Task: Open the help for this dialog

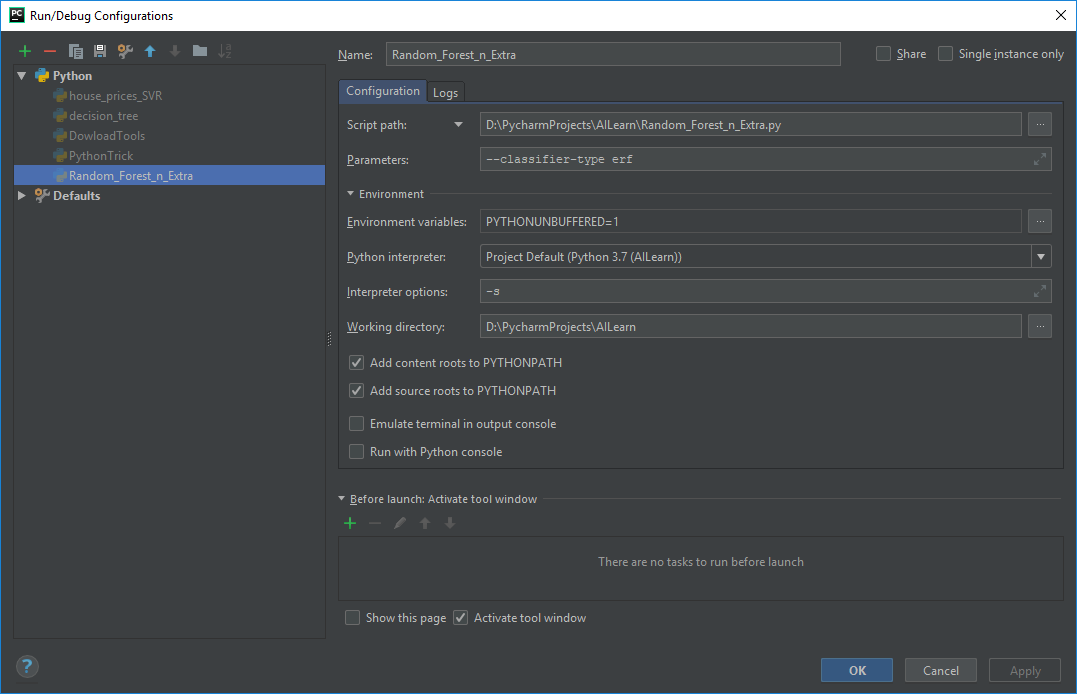Action: [x=27, y=666]
